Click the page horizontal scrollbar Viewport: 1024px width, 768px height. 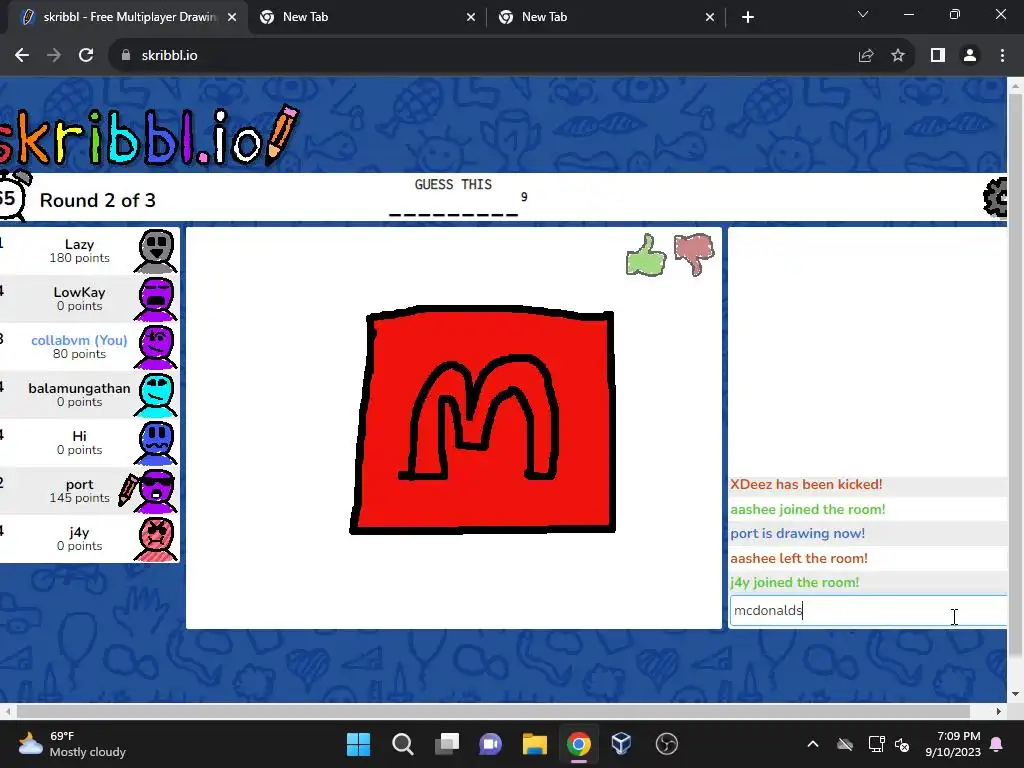tap(493, 711)
